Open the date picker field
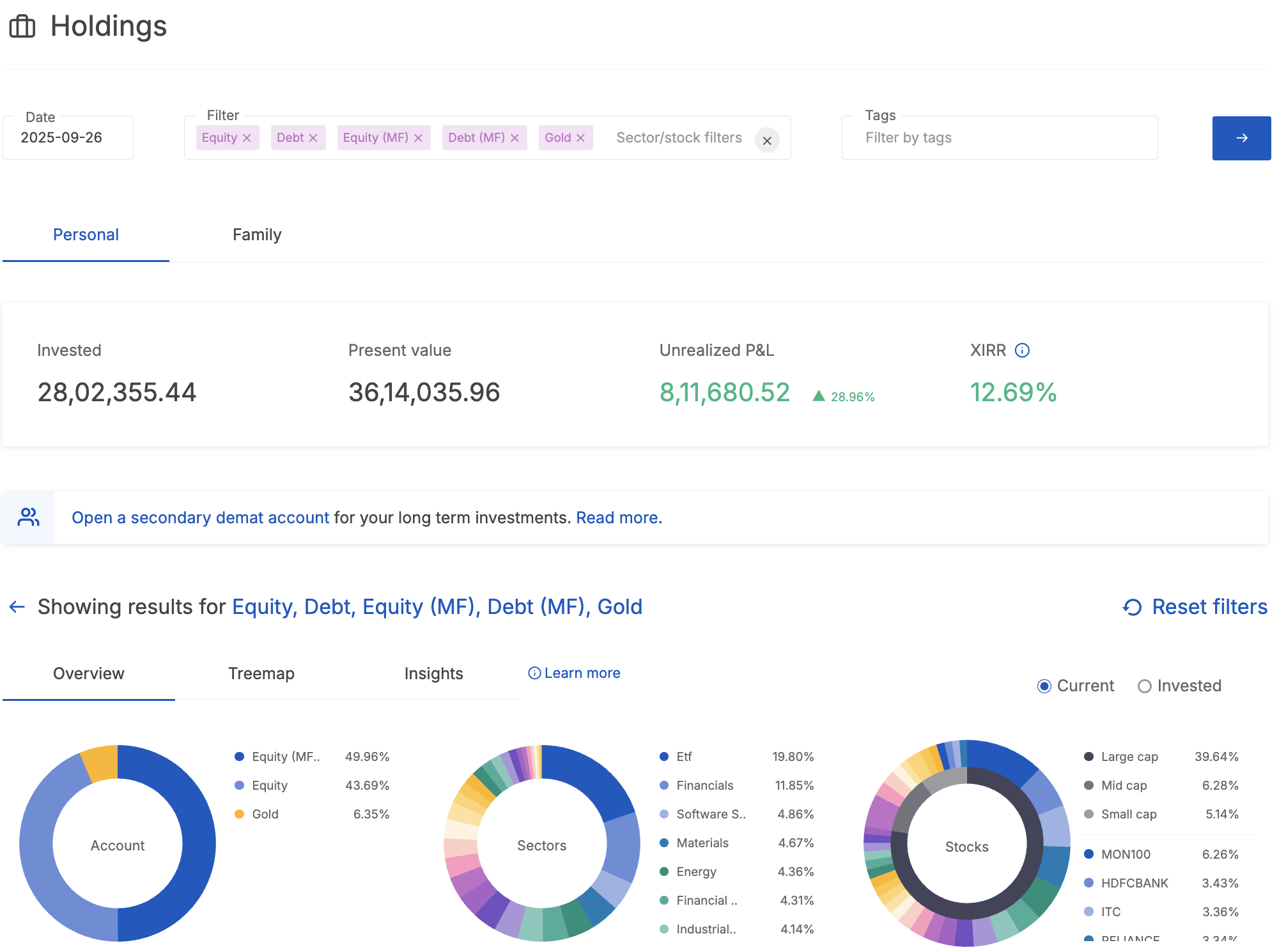The image size is (1286, 952). pyautogui.click(x=67, y=138)
